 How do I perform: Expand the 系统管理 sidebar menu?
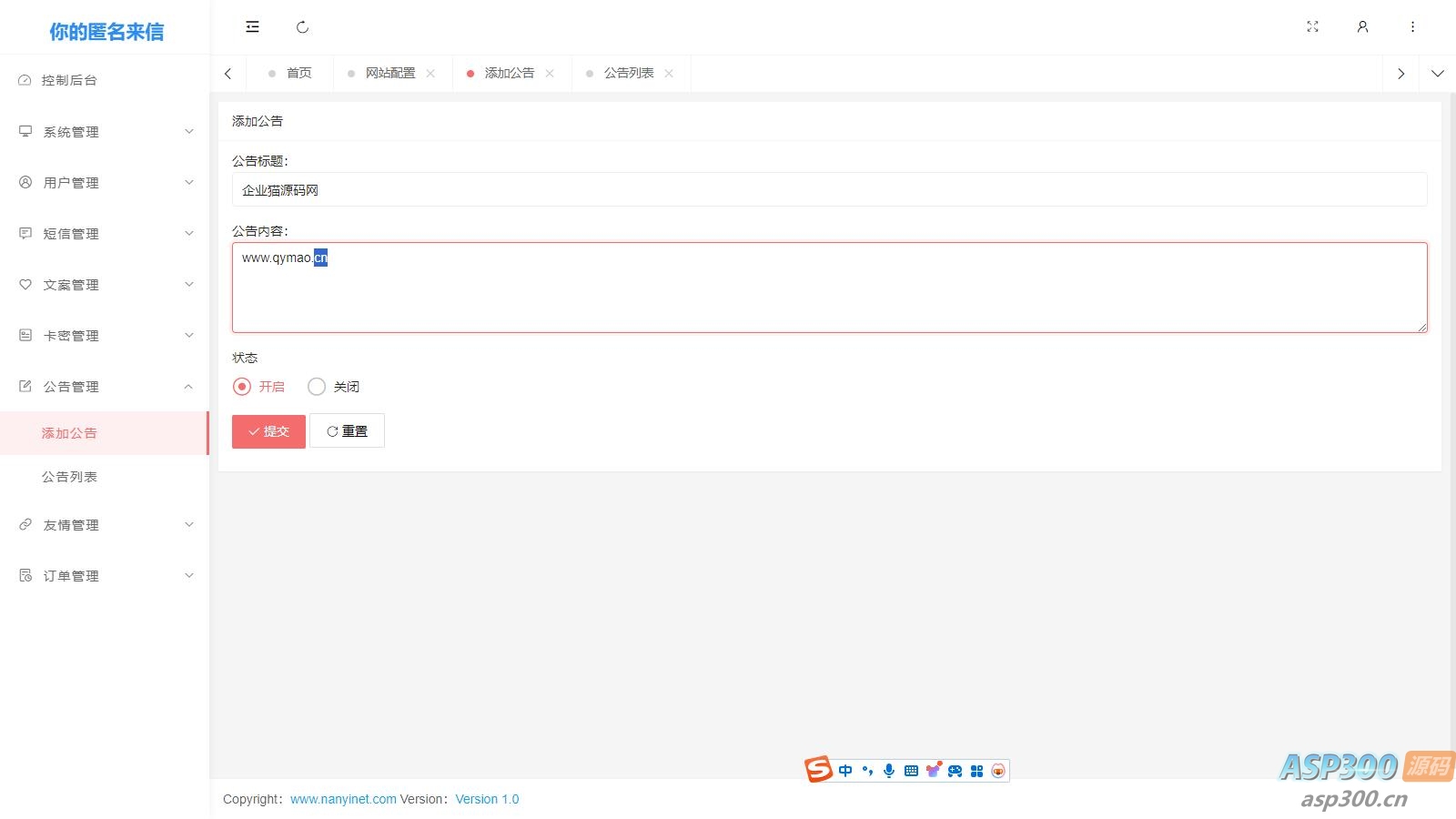coord(105,132)
